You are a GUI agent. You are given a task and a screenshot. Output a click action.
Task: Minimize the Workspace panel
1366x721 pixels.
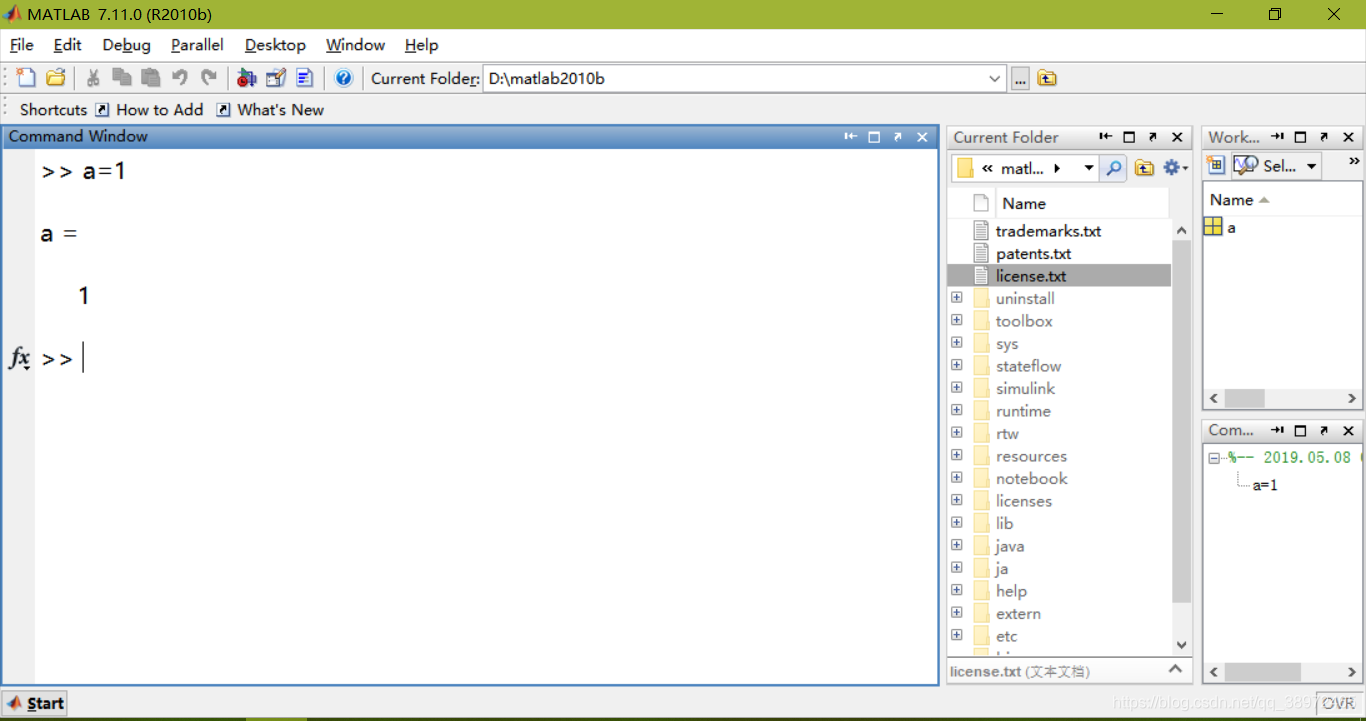pos(1277,137)
